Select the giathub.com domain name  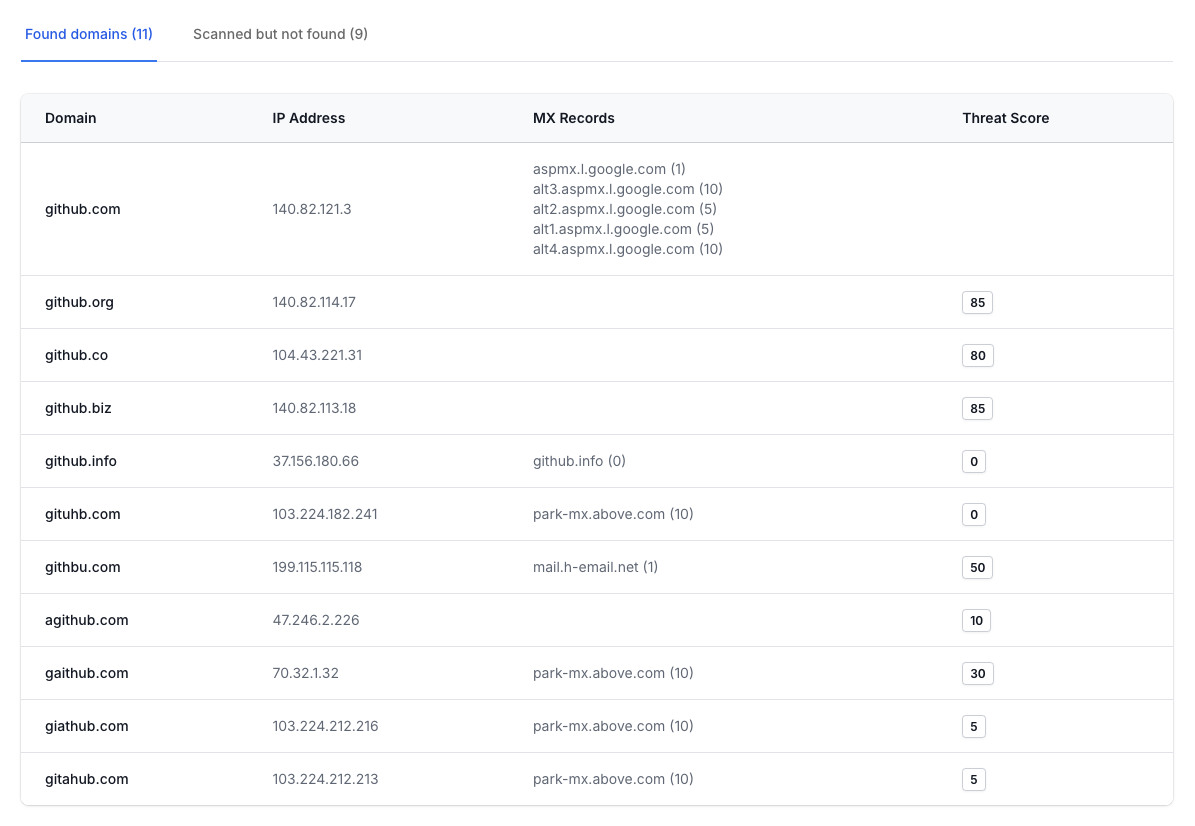[87, 726]
